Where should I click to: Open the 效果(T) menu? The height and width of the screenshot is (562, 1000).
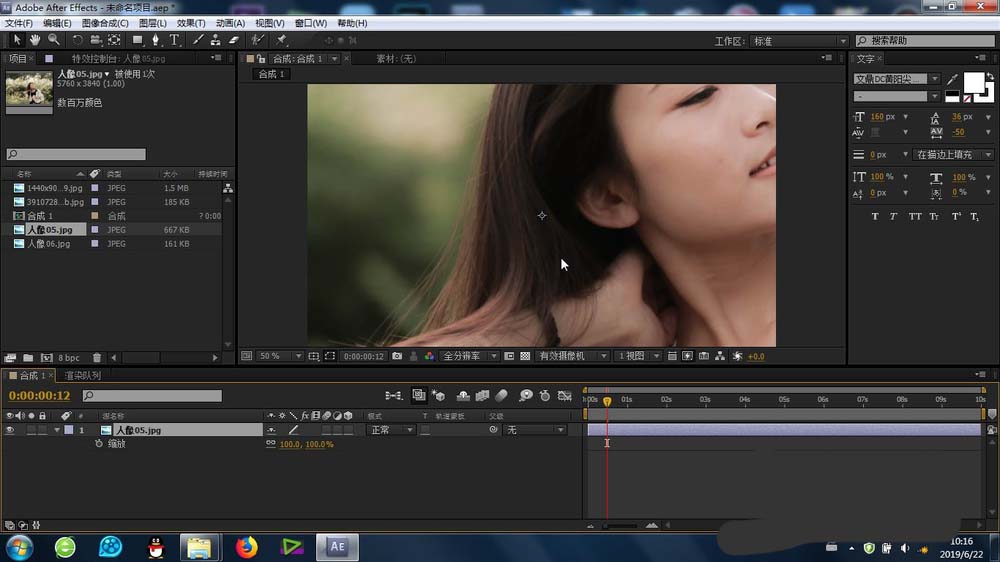pyautogui.click(x=190, y=23)
